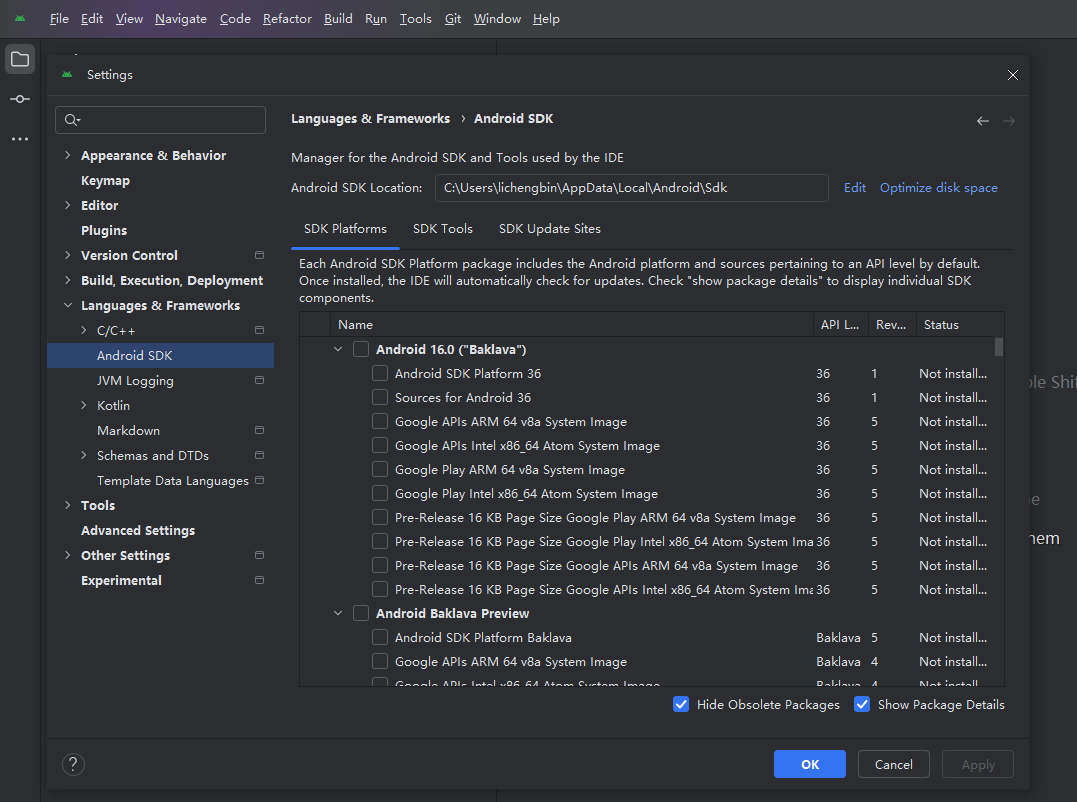
Task: Click the search magnifier icon in Settings
Action: tap(72, 120)
